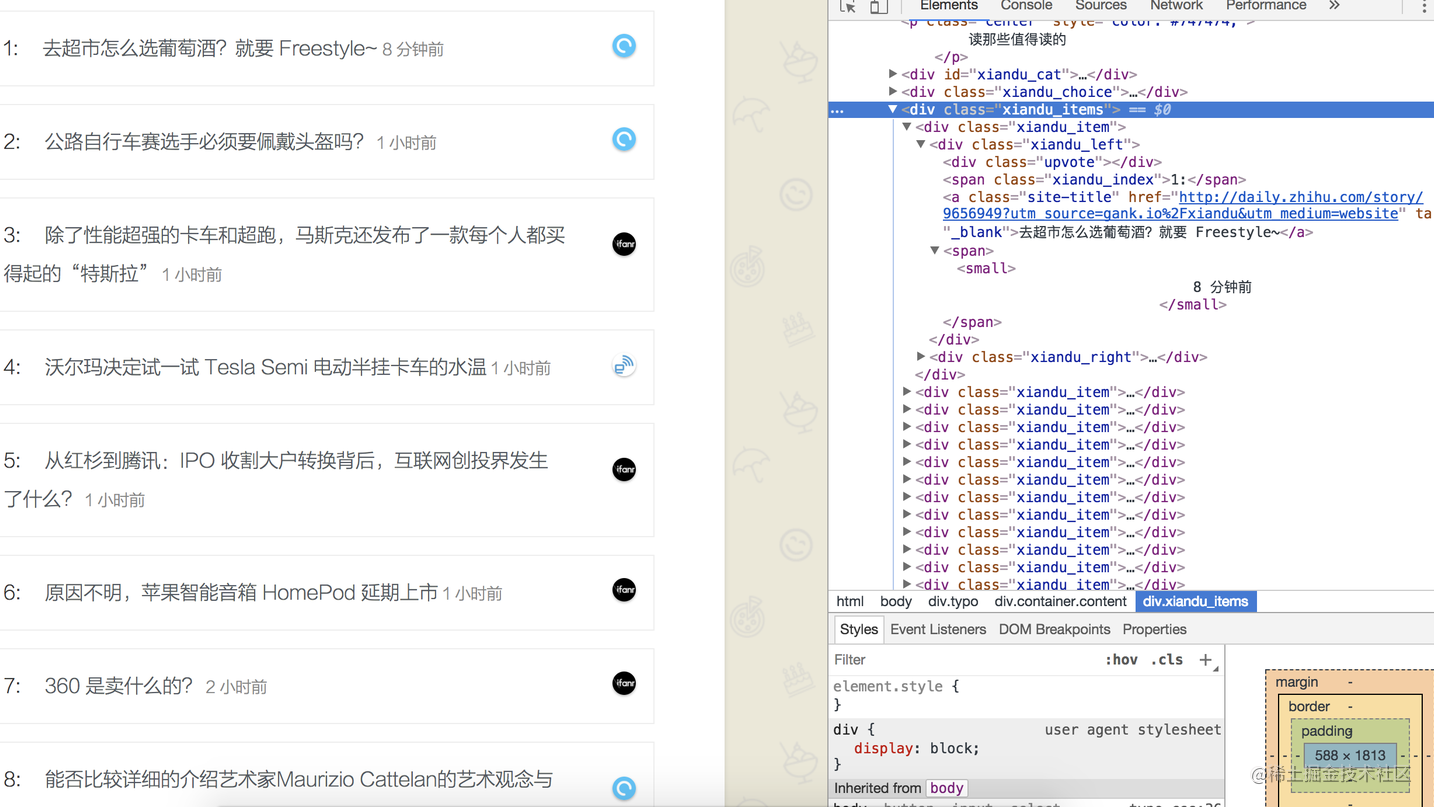Click the body breadcrumb in Styles inheritance row

click(x=946, y=788)
